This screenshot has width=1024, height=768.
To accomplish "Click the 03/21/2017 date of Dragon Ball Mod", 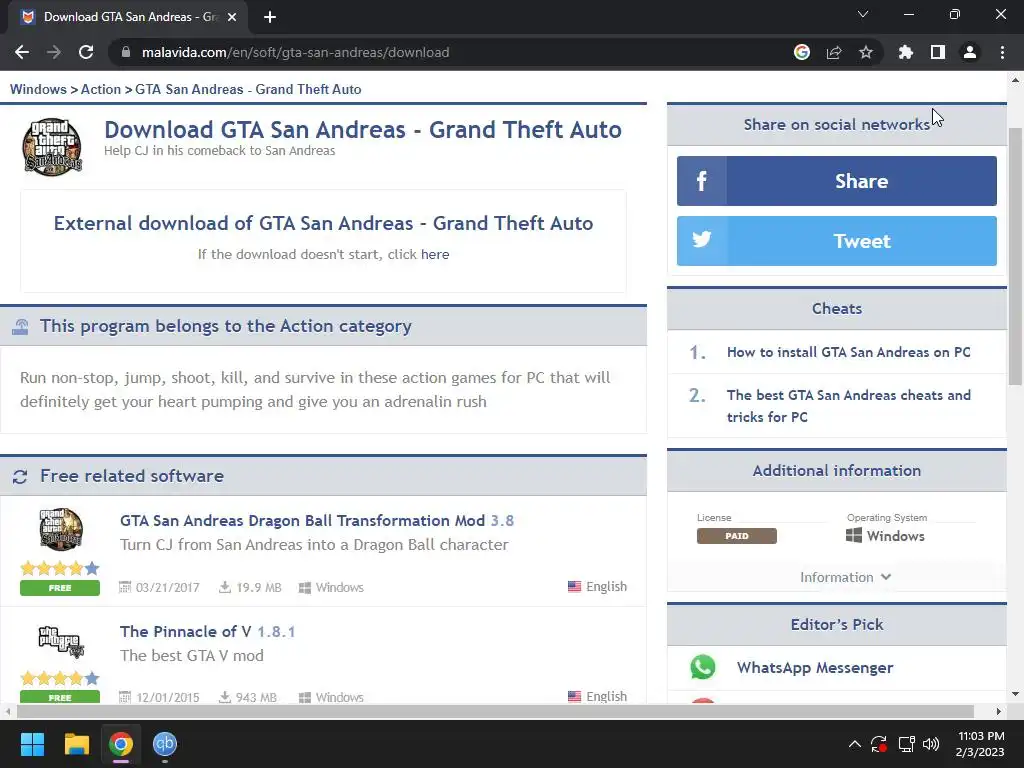I will (x=159, y=587).
